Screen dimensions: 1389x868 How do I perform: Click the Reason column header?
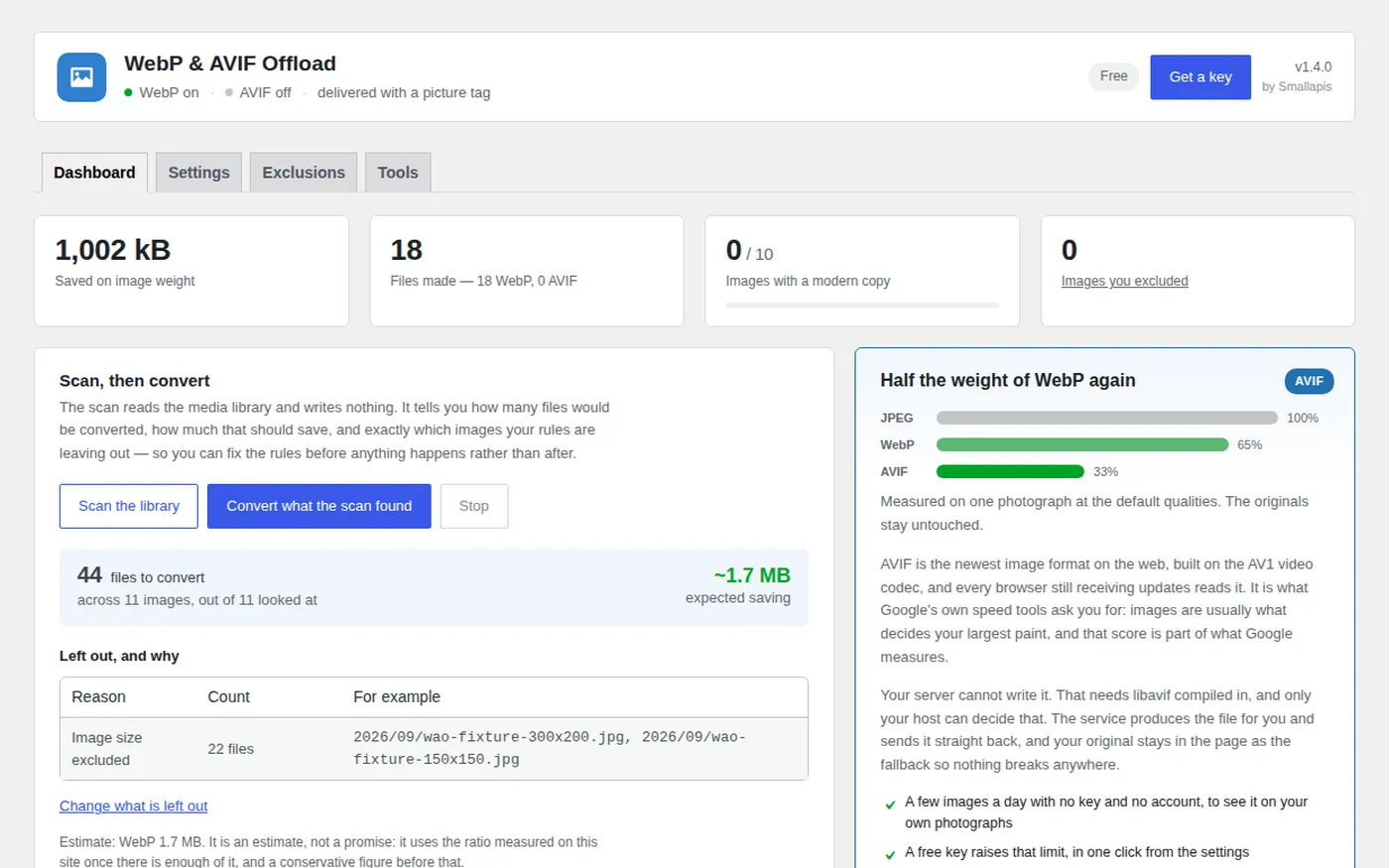[98, 696]
